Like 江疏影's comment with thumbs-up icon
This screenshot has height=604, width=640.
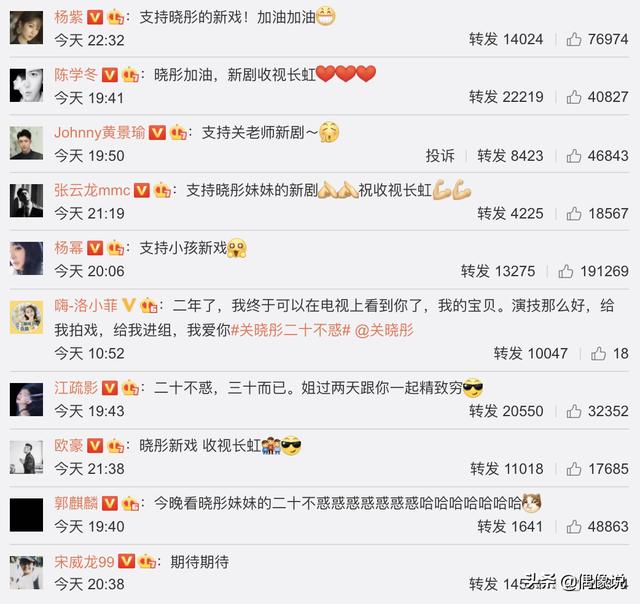573,411
